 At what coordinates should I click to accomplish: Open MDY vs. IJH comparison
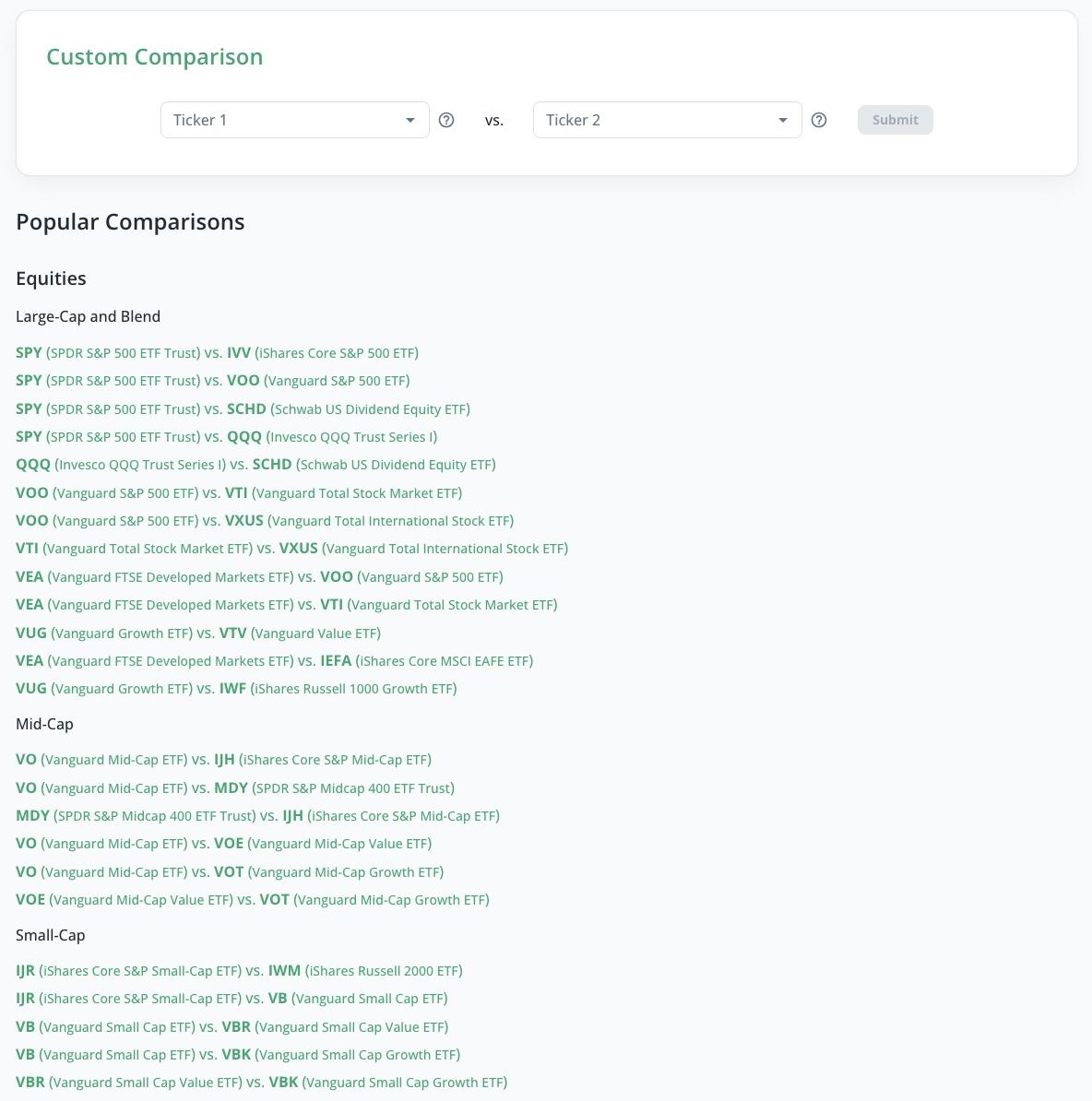[257, 816]
